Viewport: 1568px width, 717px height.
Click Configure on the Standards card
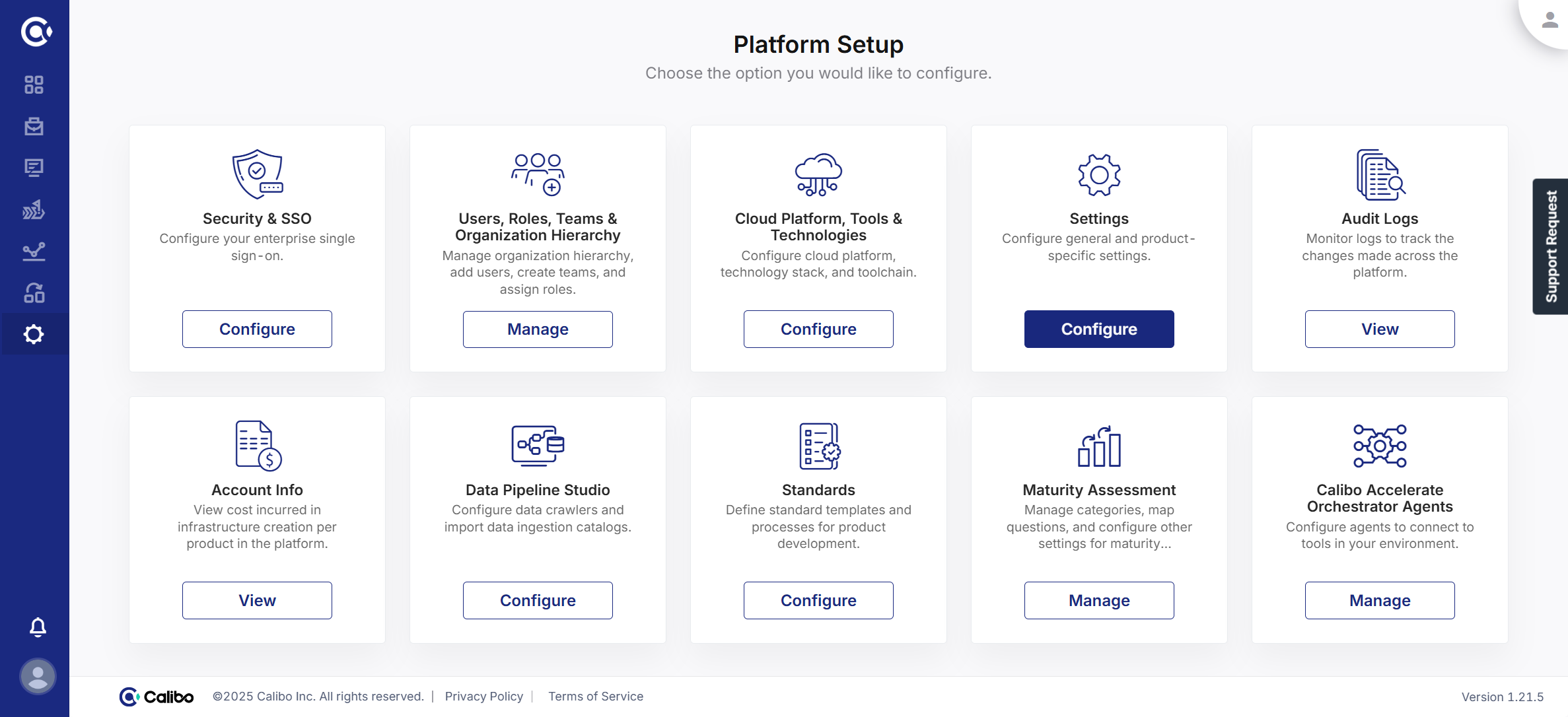(818, 600)
